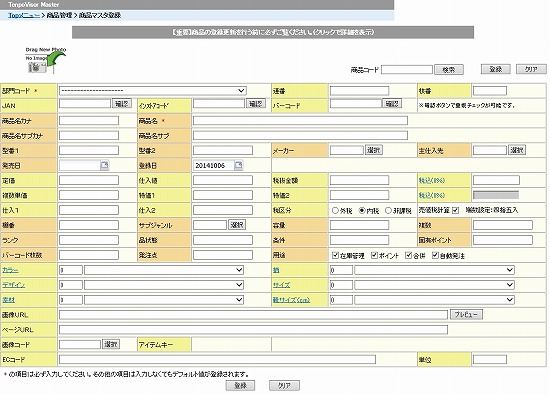The image size is (550, 395).
Task: Focus the 型番1 input field
Action: click(x=89, y=150)
